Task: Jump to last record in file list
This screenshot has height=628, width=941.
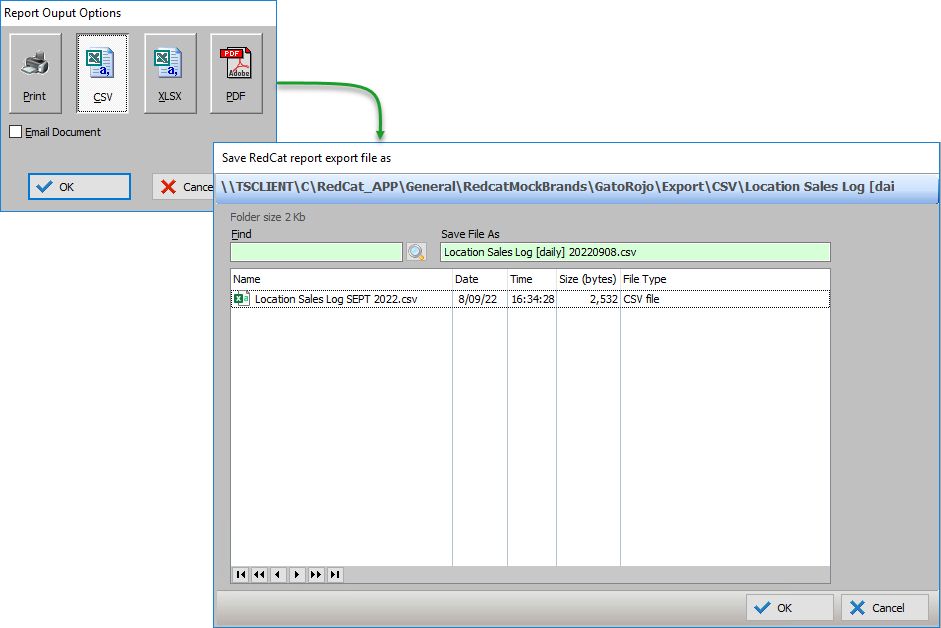Action: (335, 575)
